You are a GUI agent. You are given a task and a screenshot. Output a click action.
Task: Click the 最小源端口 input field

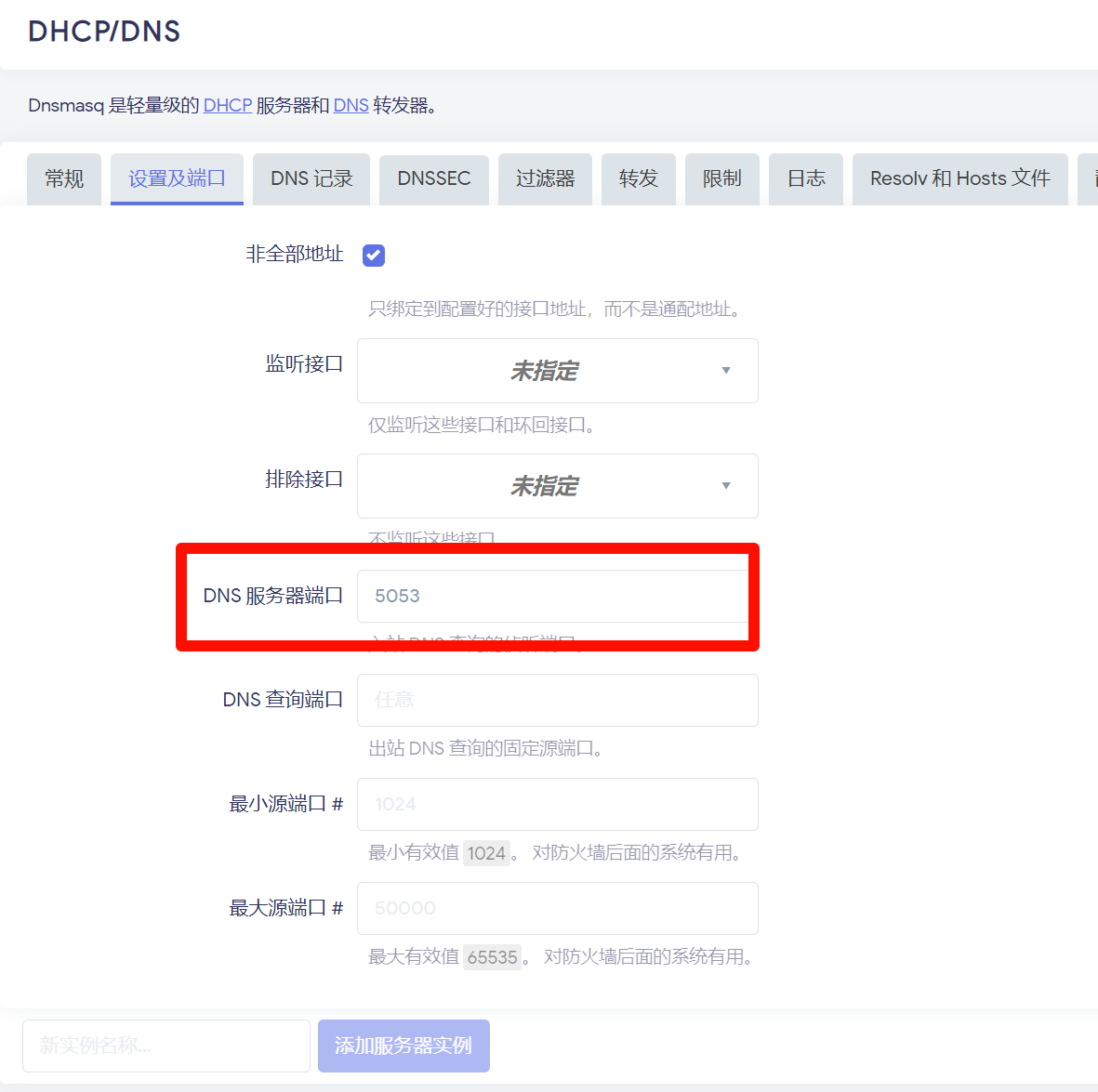tap(557, 804)
